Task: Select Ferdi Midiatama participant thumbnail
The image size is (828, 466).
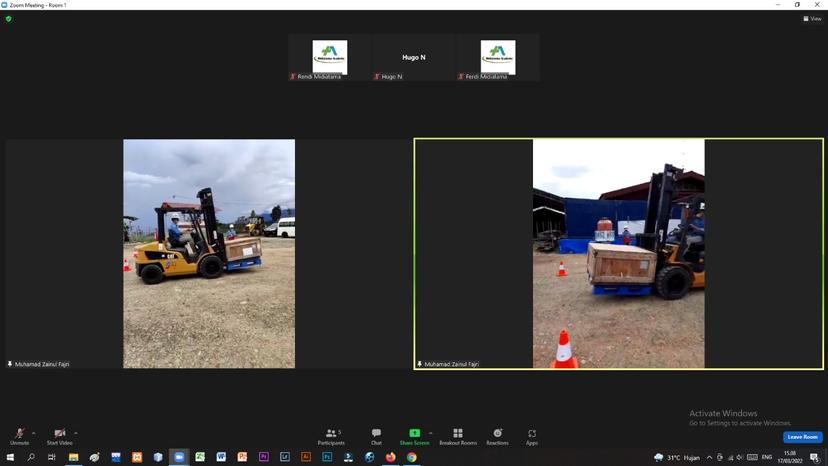Action: coord(498,58)
